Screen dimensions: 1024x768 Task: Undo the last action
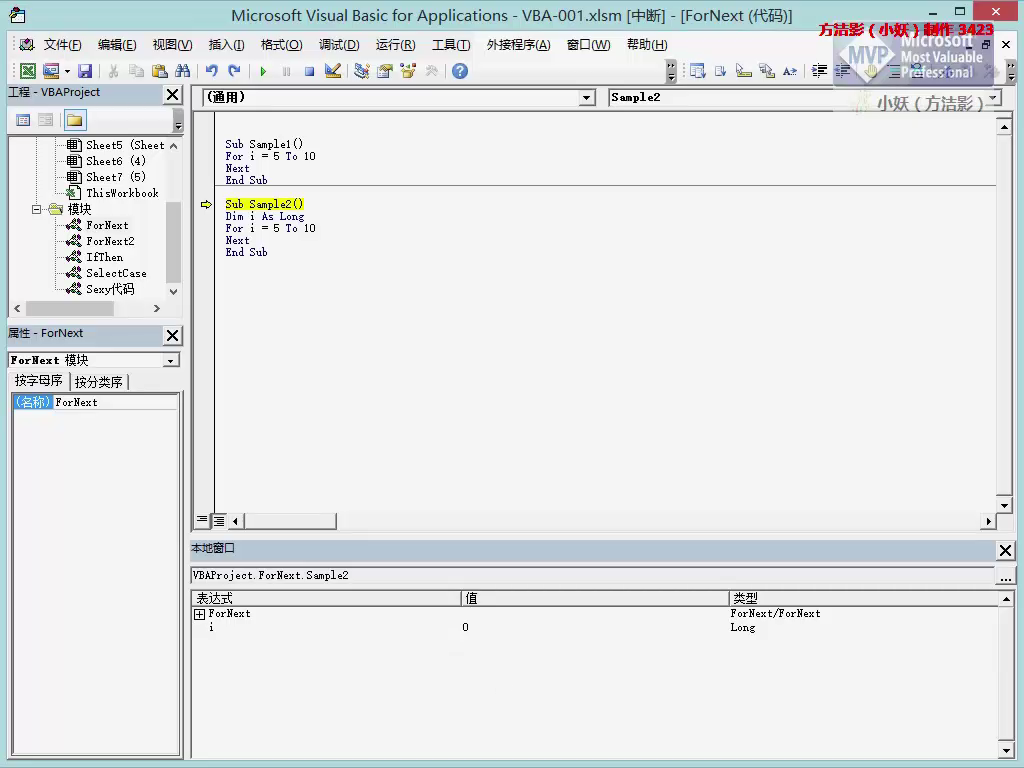pos(212,71)
